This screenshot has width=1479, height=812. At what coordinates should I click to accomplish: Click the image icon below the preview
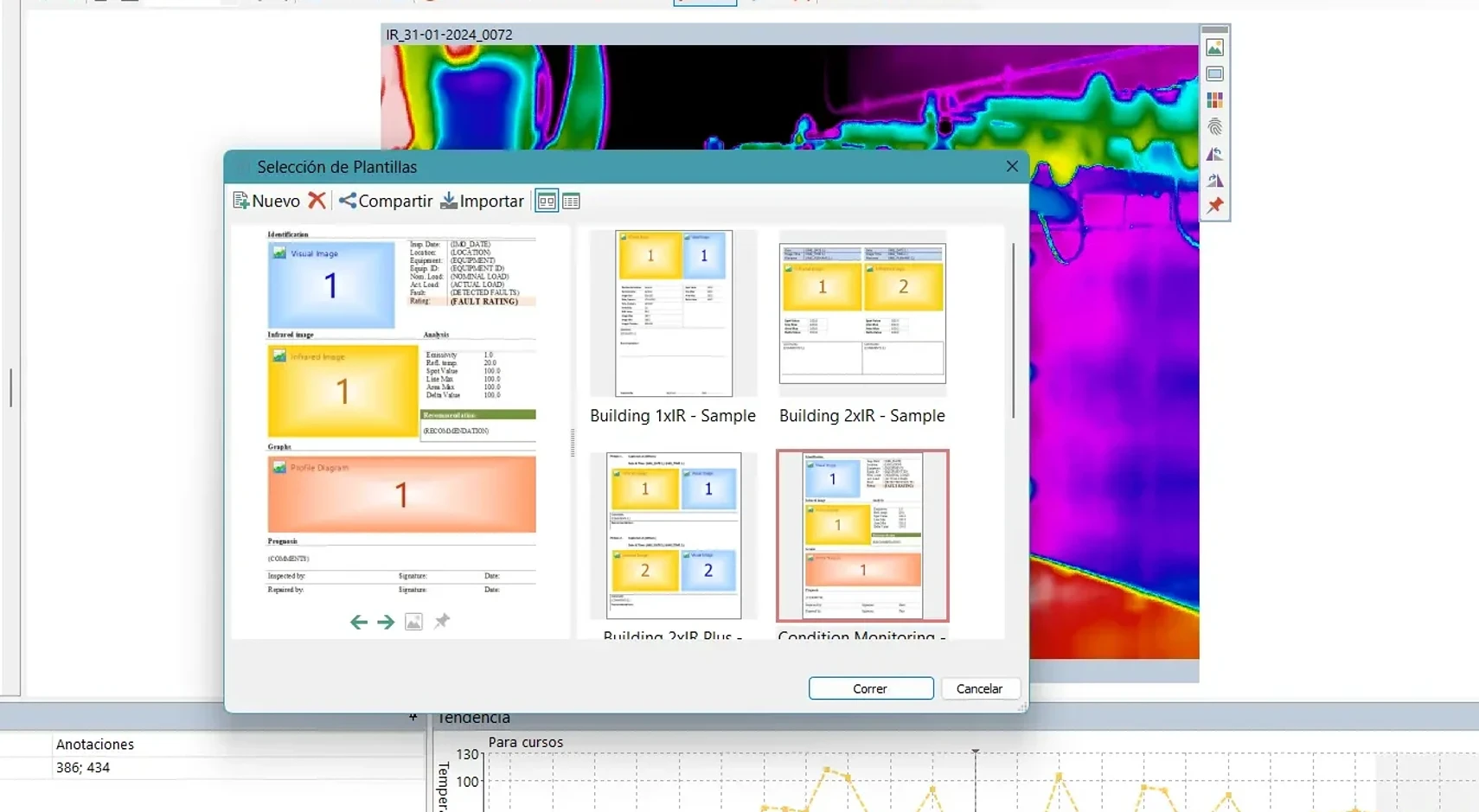[x=414, y=622]
